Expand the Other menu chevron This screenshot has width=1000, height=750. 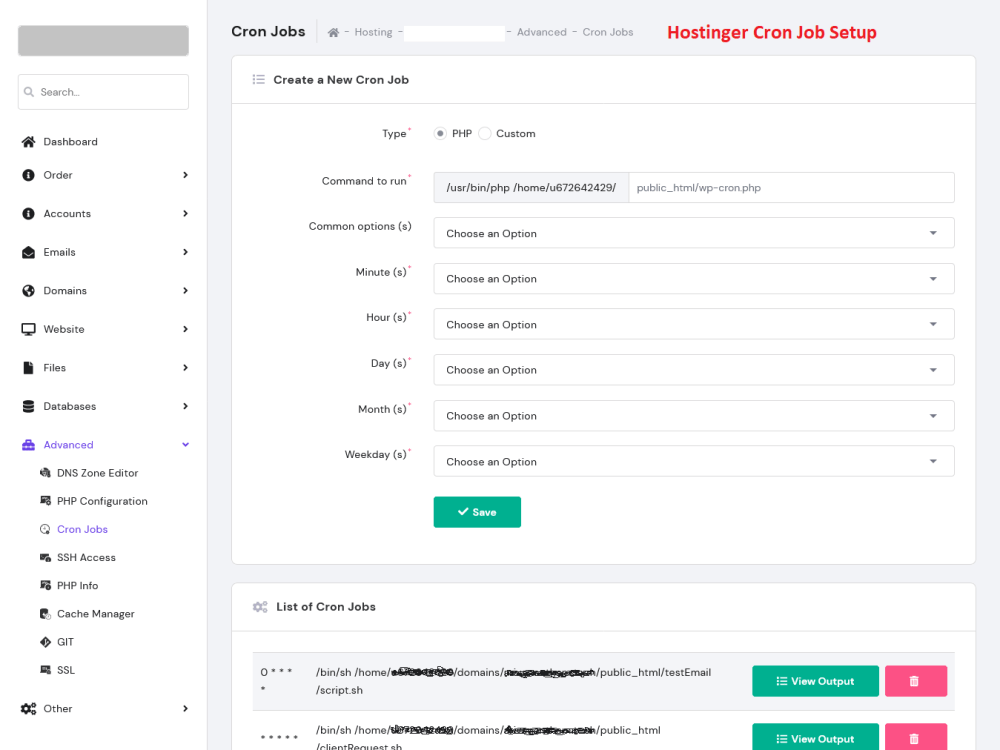pyautogui.click(x=186, y=709)
